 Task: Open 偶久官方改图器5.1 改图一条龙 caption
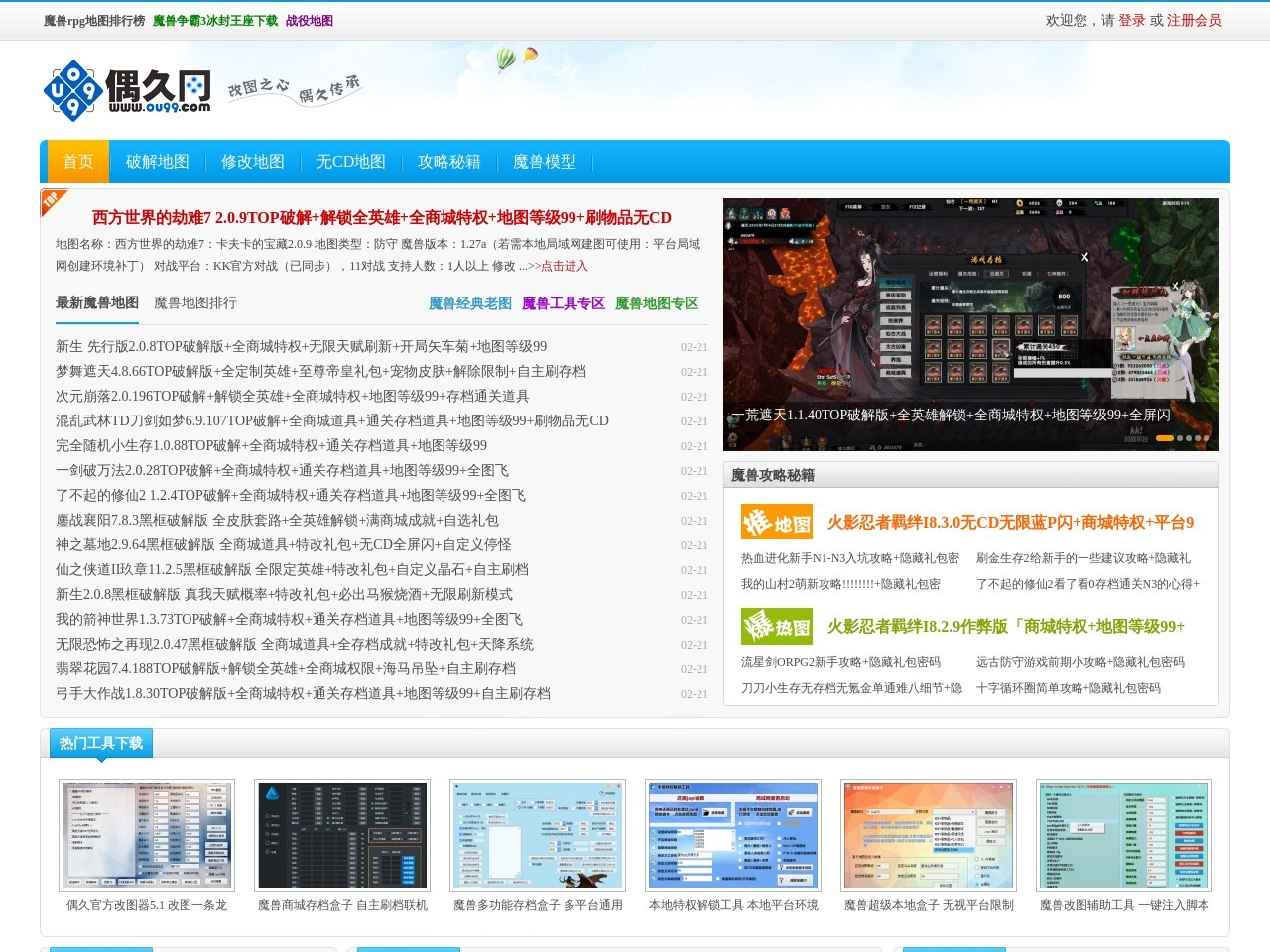click(147, 905)
